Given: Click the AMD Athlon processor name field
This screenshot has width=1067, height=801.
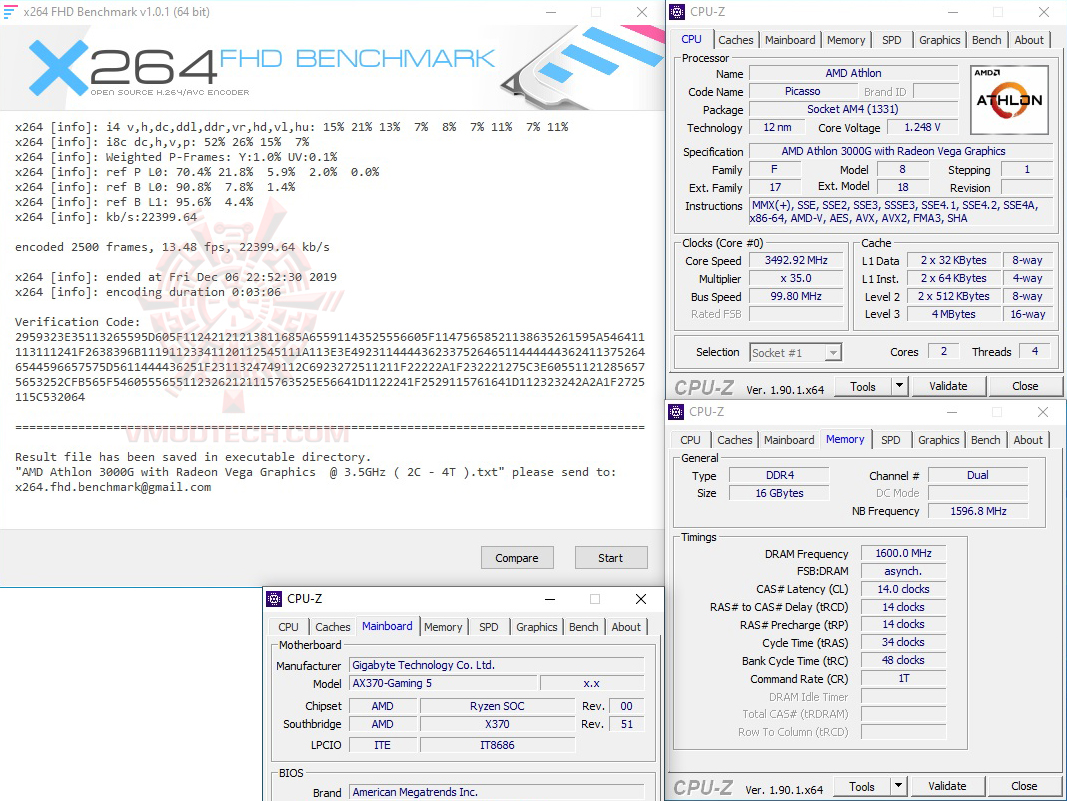Looking at the screenshot, I should point(853,73).
